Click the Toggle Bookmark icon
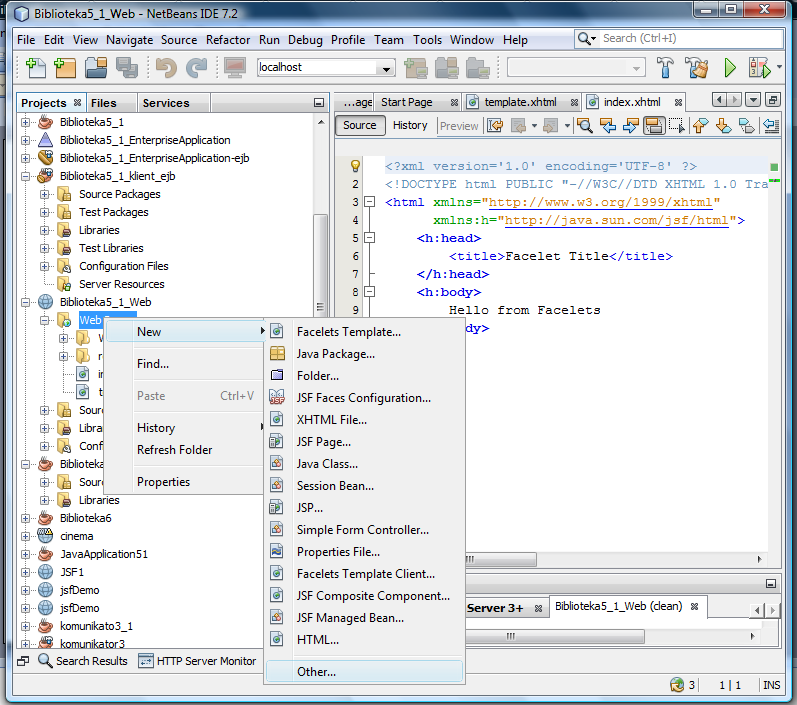Screen dimensions: 797x705 click(746, 126)
